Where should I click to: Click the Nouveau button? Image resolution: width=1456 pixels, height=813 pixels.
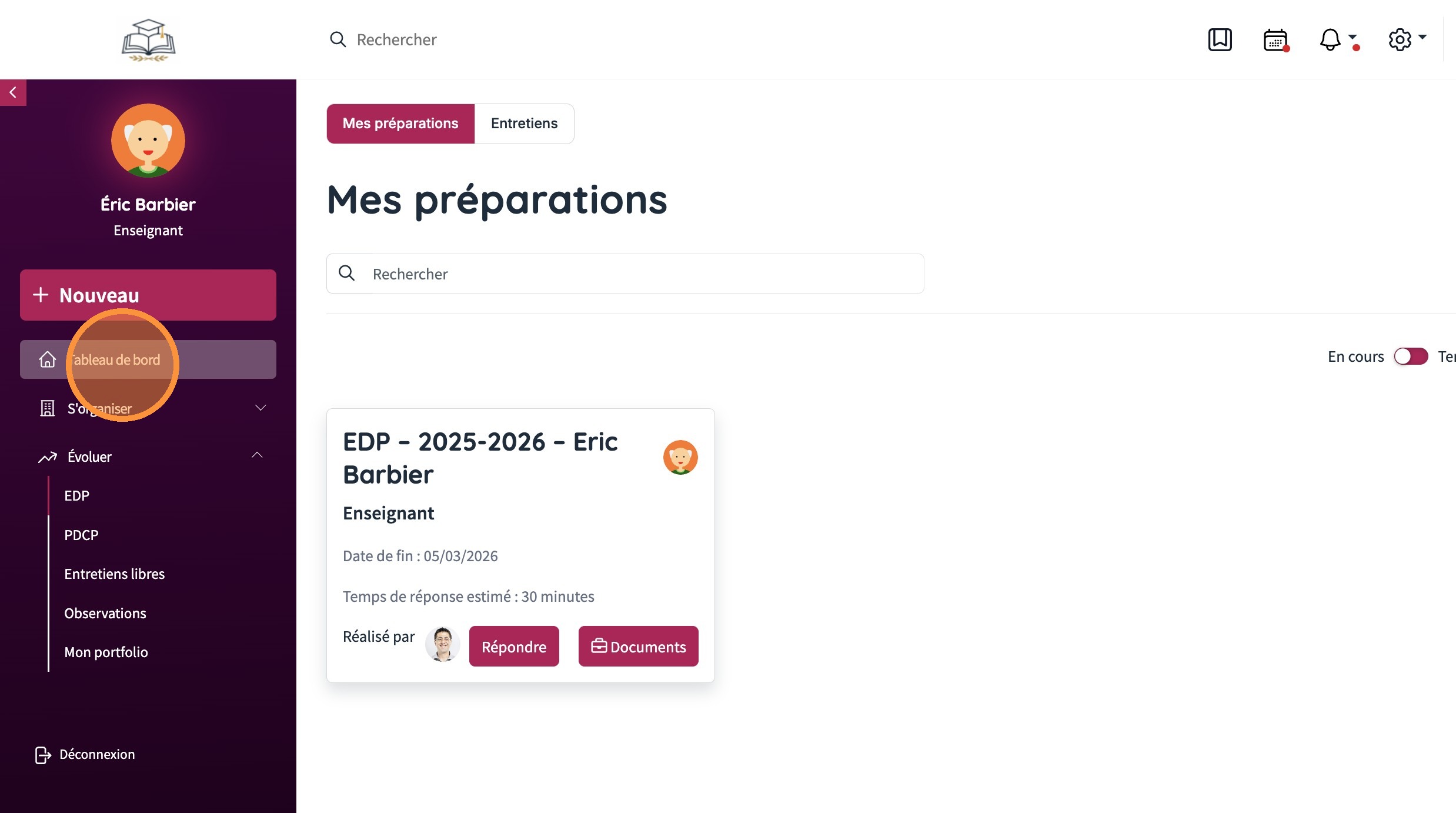click(x=148, y=295)
